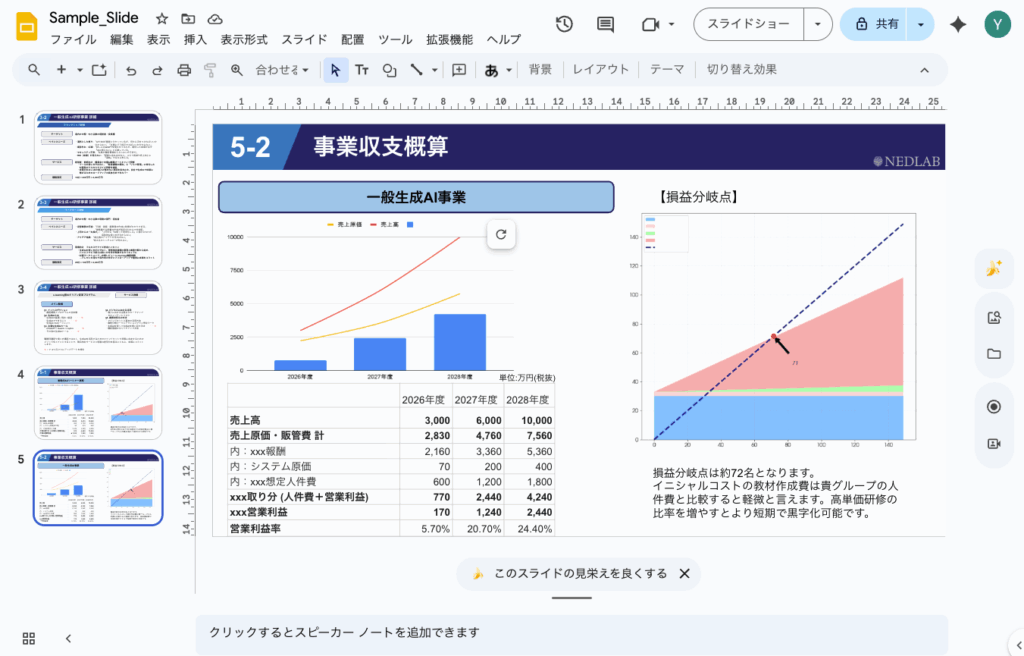Open the 挿入 menu
This screenshot has width=1024, height=656.
coord(196,40)
